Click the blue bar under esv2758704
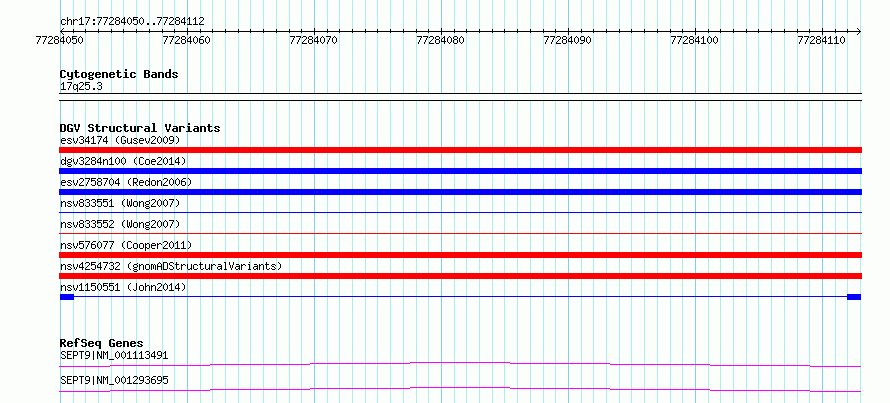Screen dimensions: 890x403 pyautogui.click(x=460, y=192)
